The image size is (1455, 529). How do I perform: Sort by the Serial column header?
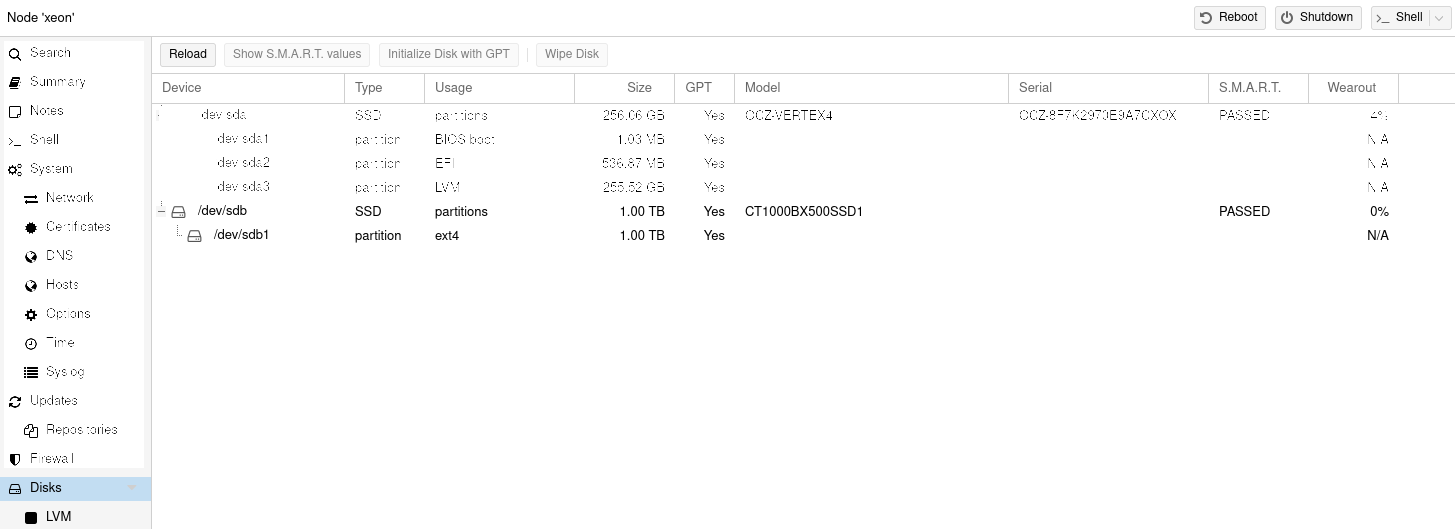click(x=1109, y=88)
